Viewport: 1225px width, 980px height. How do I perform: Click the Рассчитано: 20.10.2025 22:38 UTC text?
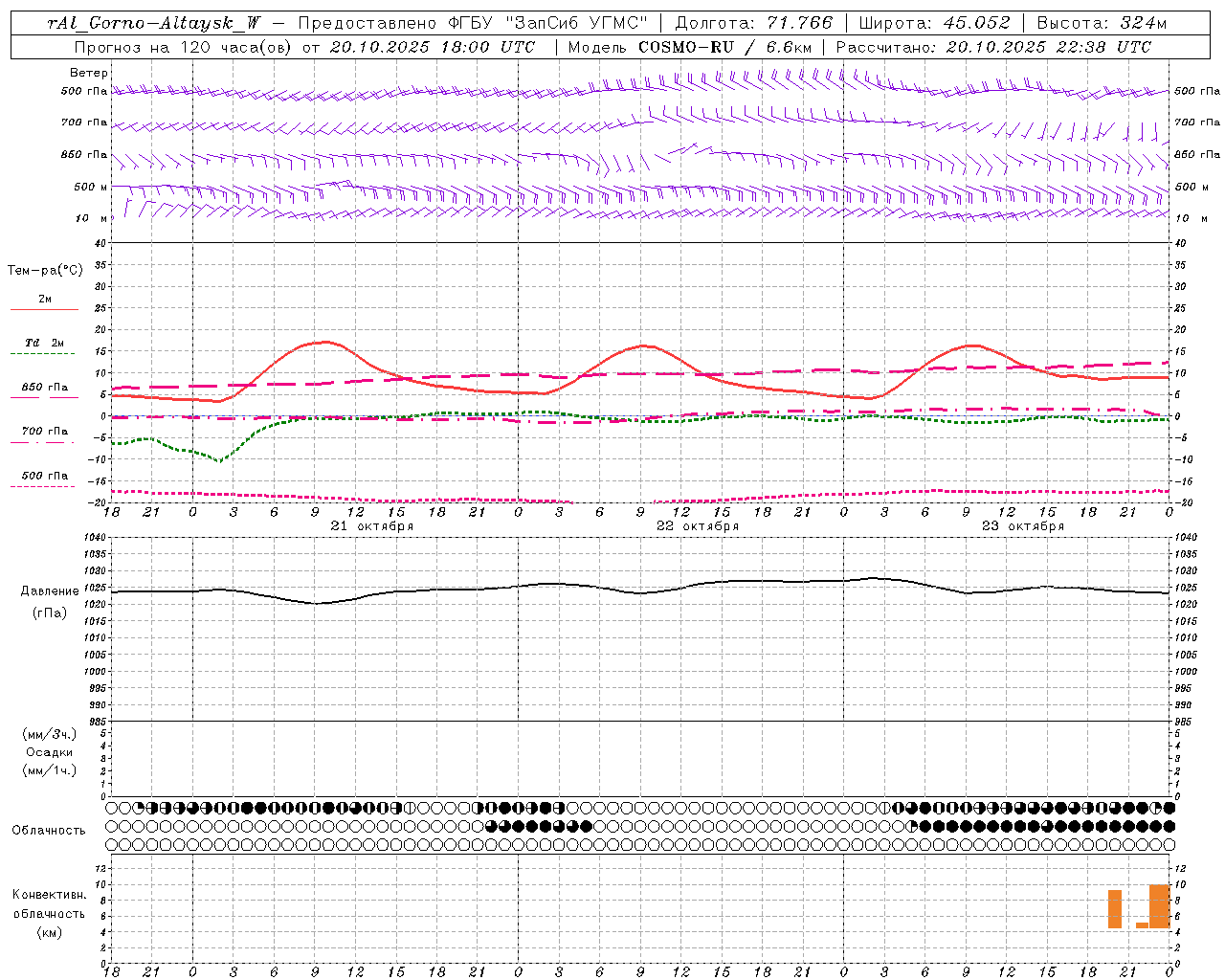click(x=993, y=47)
